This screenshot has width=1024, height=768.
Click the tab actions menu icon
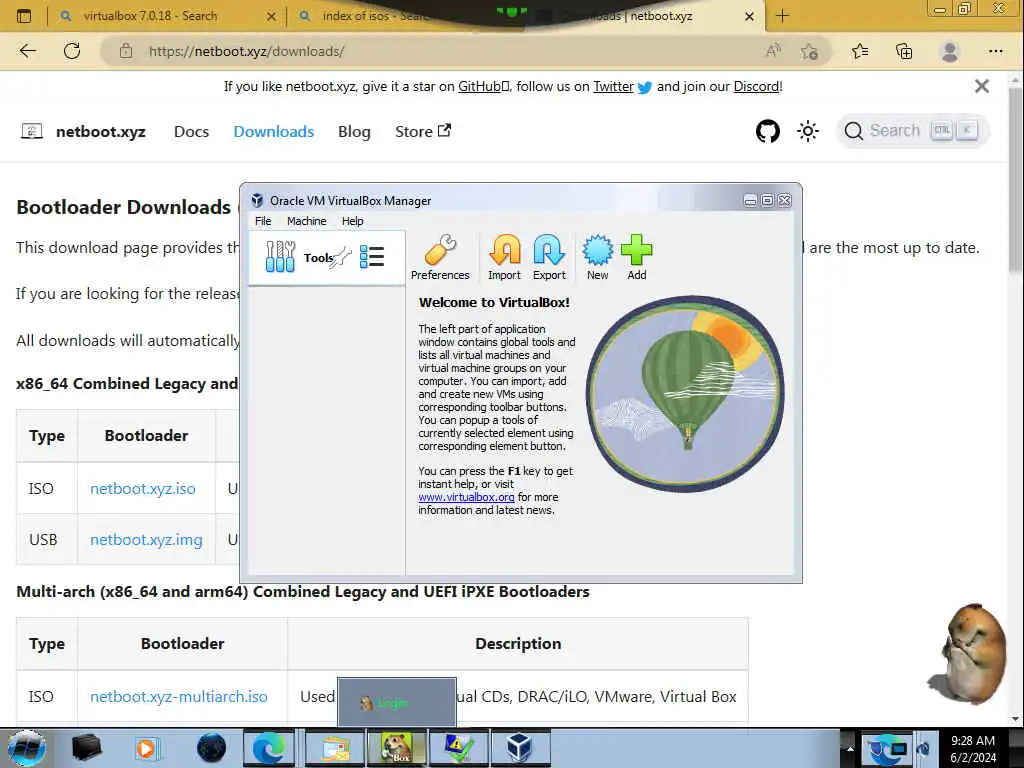[24, 16]
